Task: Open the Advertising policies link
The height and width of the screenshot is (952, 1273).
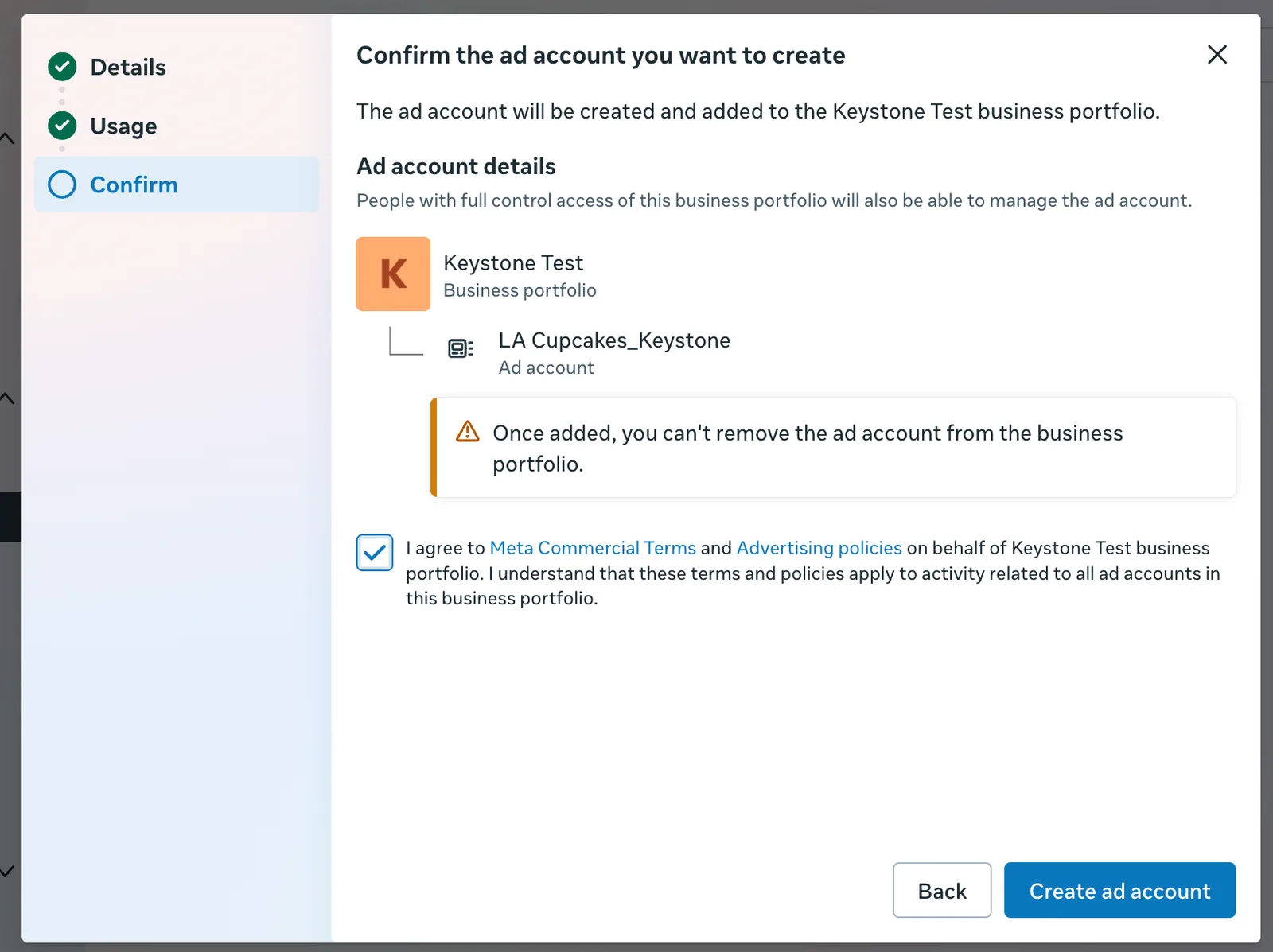Action: pyautogui.click(x=819, y=548)
